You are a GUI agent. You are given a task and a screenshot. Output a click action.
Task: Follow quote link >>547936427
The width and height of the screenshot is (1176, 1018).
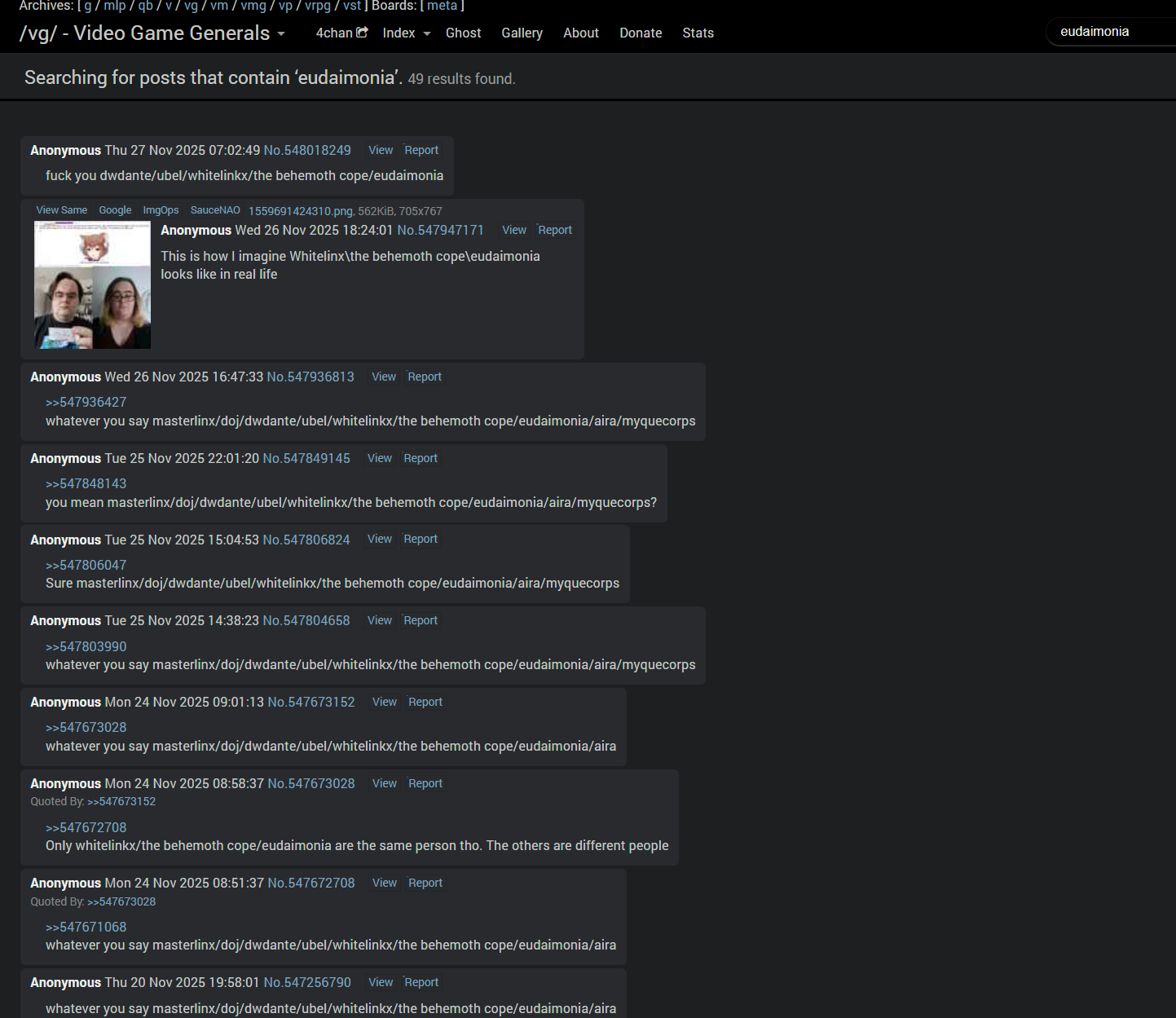tap(86, 403)
